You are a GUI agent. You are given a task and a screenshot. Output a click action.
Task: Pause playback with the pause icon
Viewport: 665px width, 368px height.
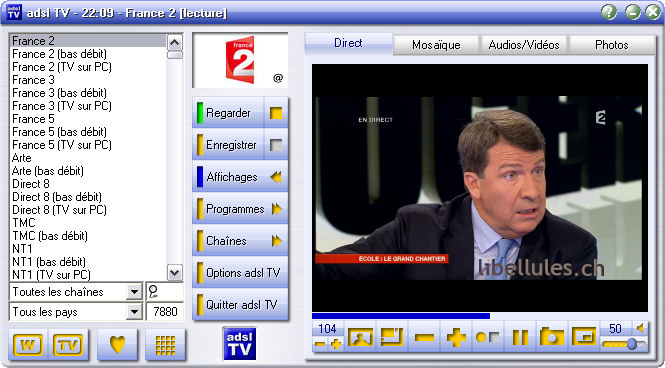click(520, 337)
